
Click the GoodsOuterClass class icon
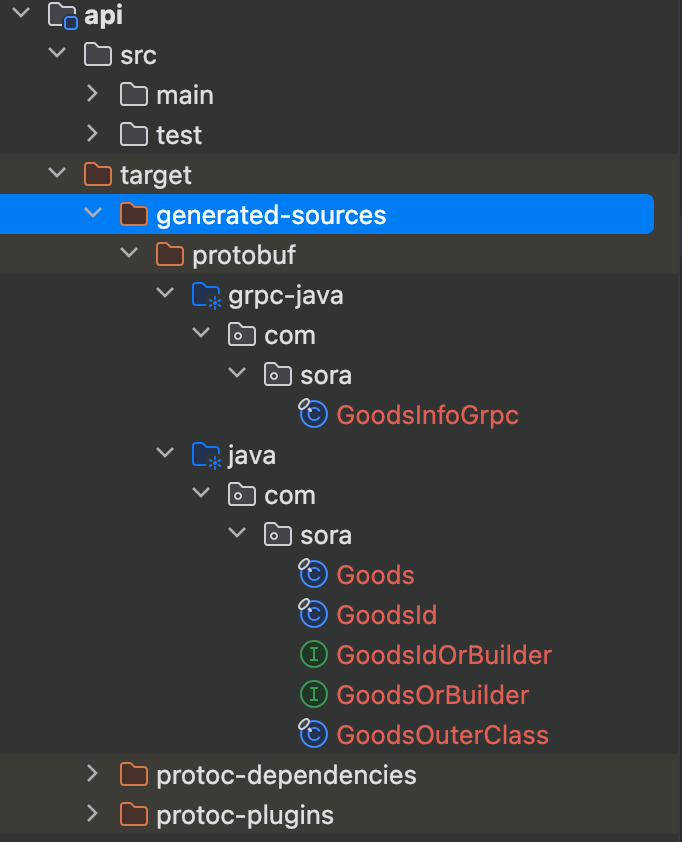pos(313,735)
